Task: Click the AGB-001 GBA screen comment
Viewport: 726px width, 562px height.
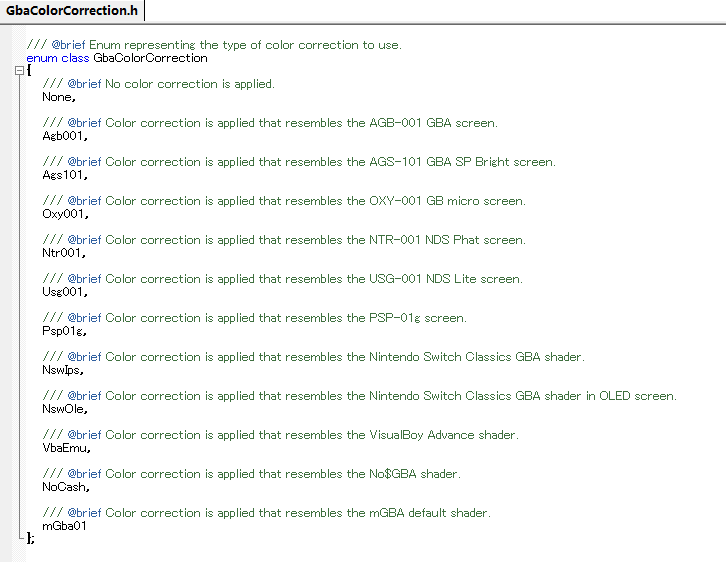Action: click(x=270, y=123)
